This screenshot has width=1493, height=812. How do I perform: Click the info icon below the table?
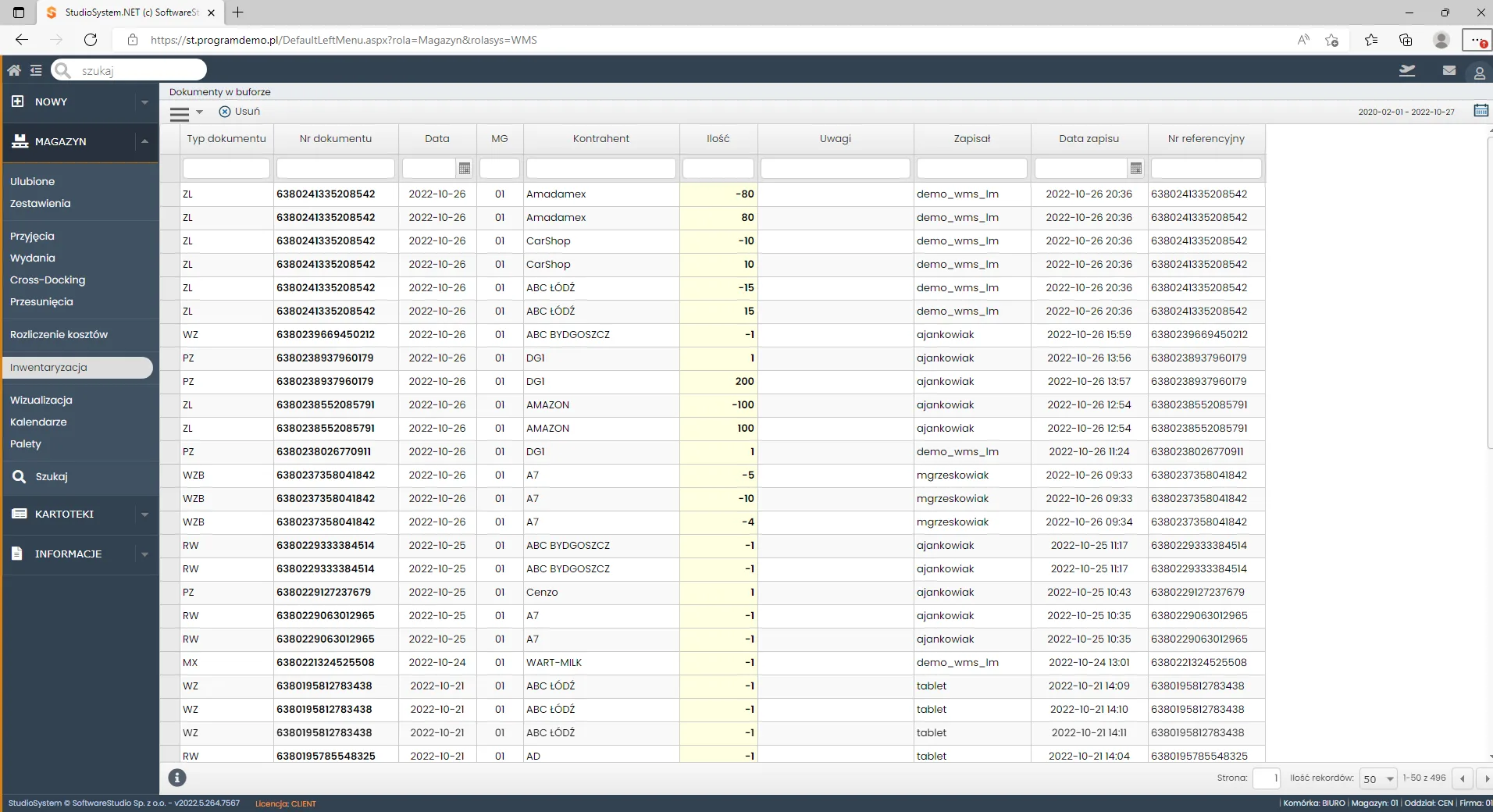(x=177, y=778)
